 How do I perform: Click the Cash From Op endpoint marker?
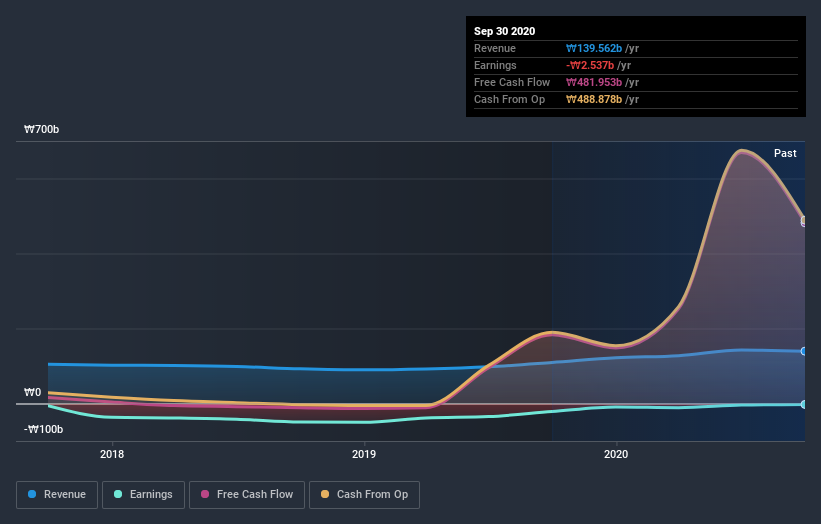point(804,220)
